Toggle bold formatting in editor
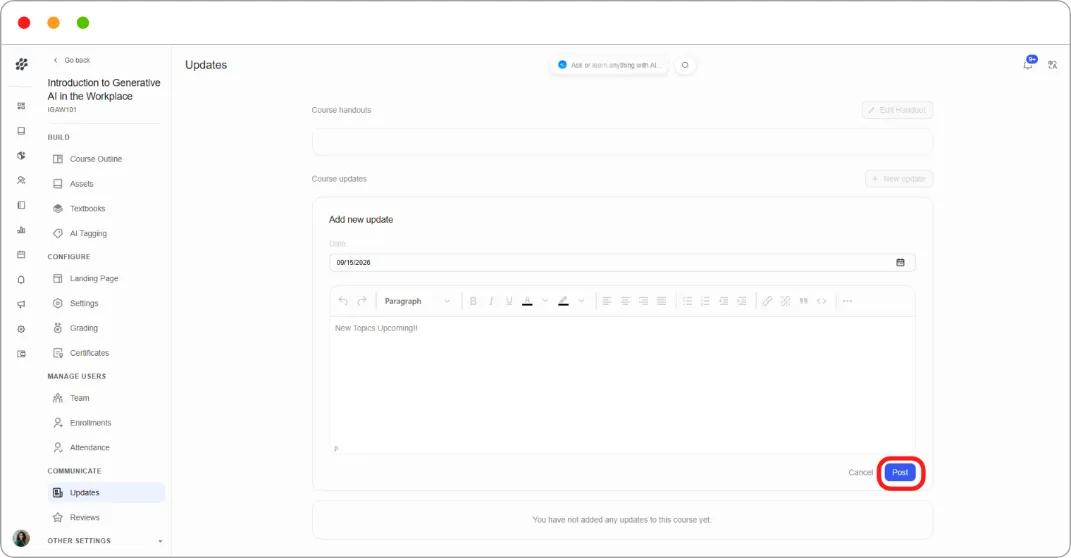 473,301
